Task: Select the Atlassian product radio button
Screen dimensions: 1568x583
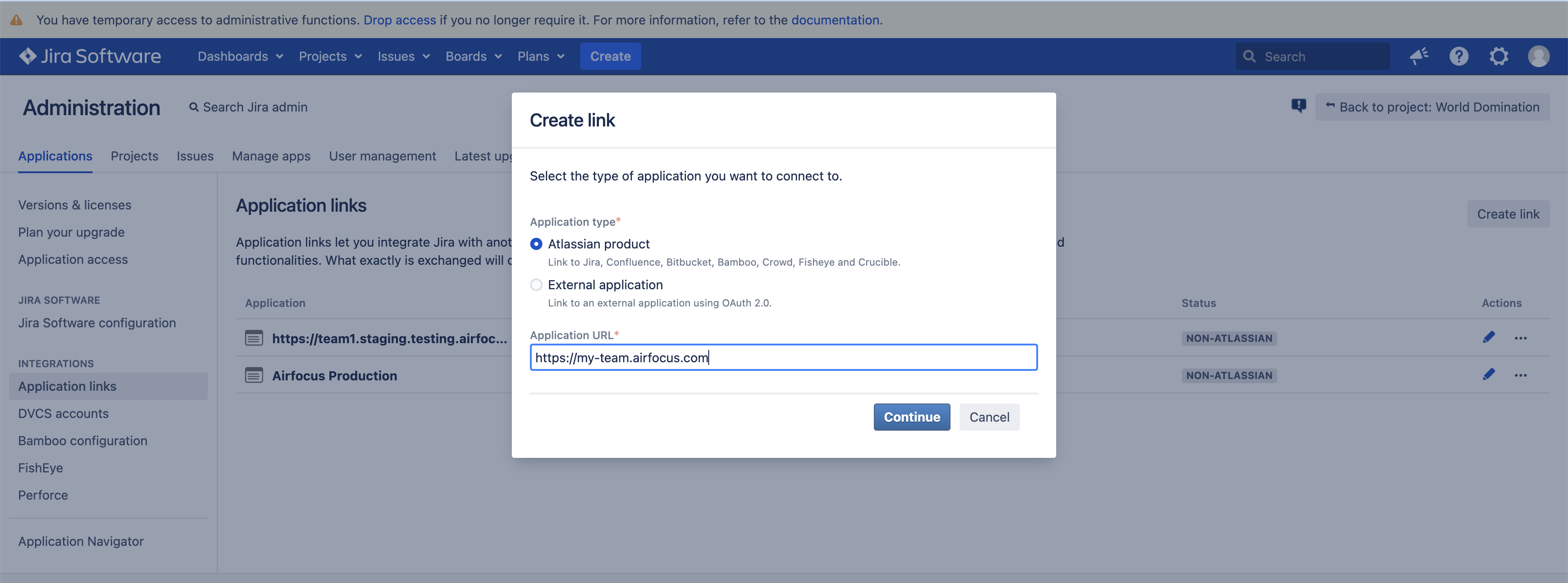Action: pos(536,244)
